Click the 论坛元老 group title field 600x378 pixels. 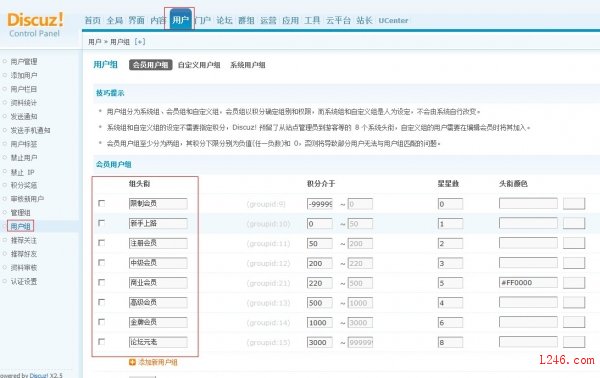tap(158, 342)
